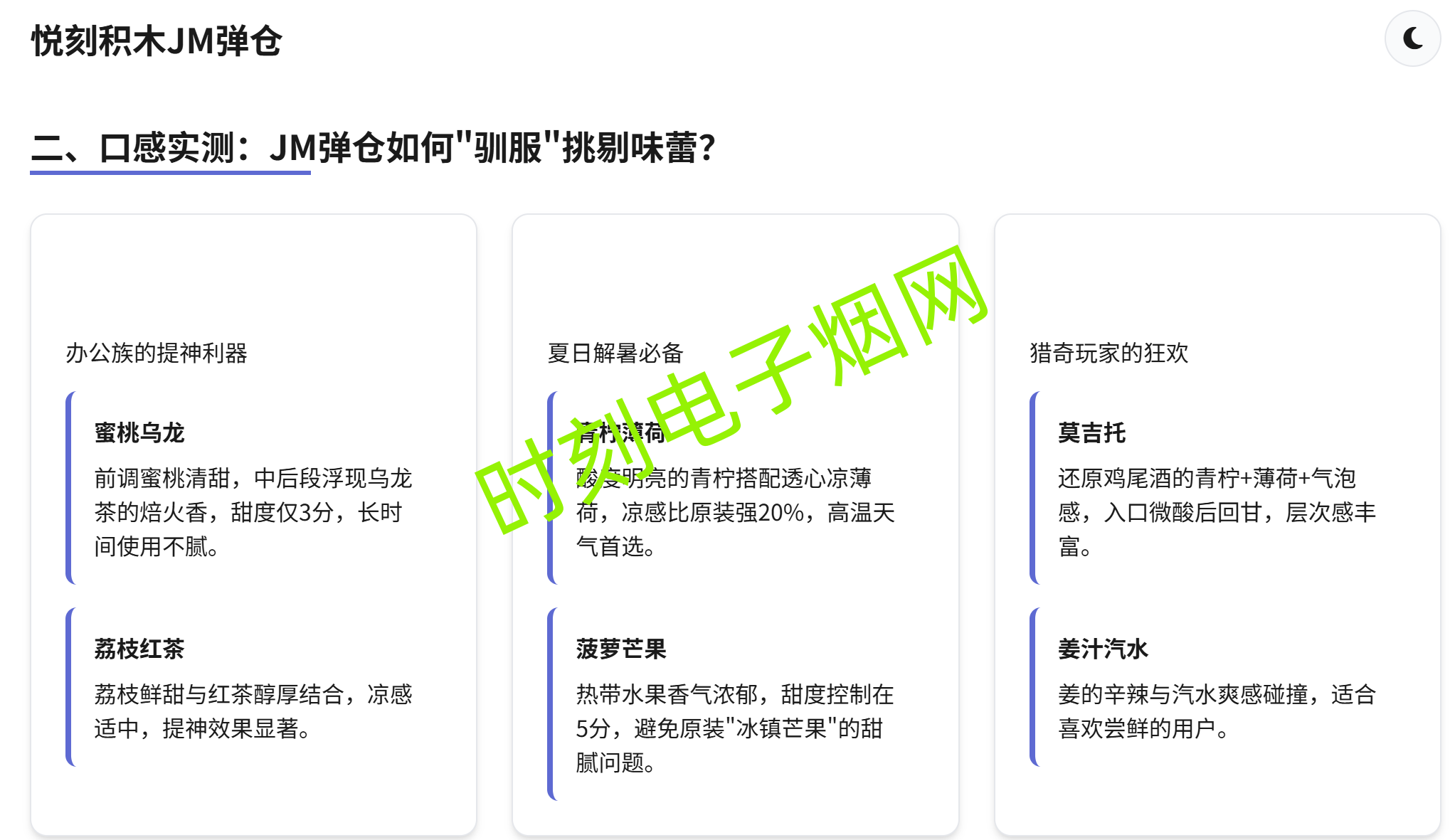Click the 莫吉托 flavor heading
The width and height of the screenshot is (1455, 840).
click(x=1091, y=432)
